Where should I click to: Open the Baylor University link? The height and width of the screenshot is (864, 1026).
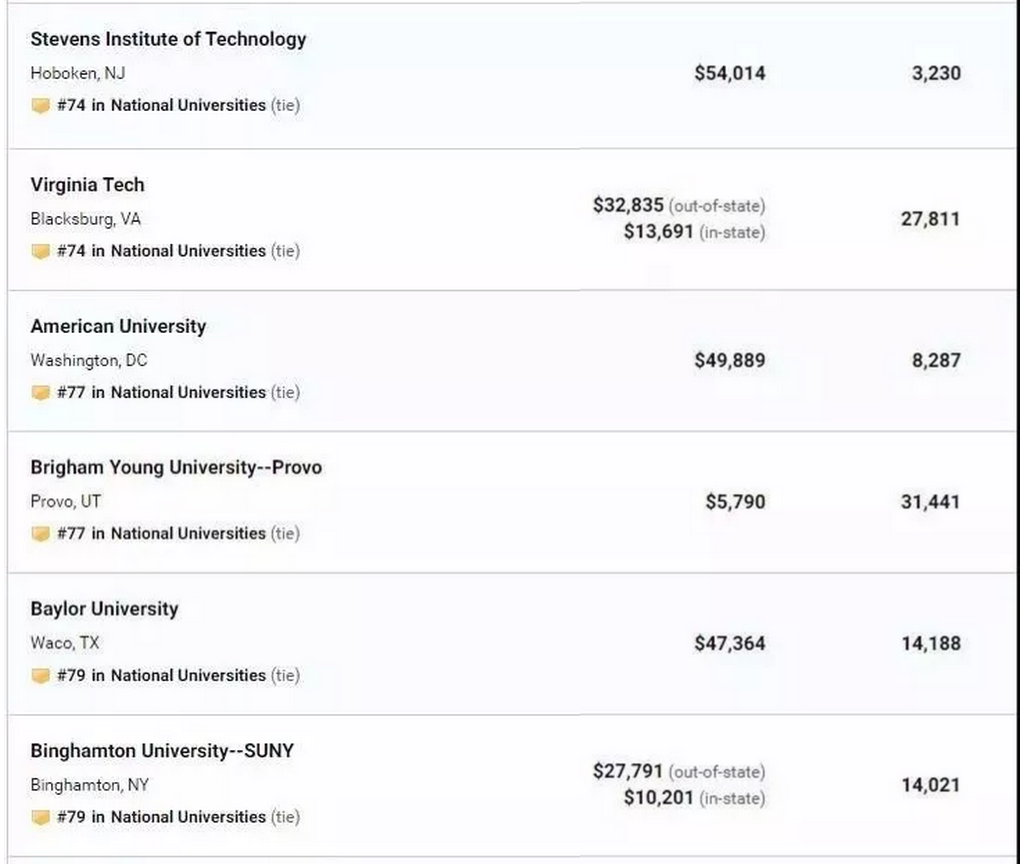(104, 609)
